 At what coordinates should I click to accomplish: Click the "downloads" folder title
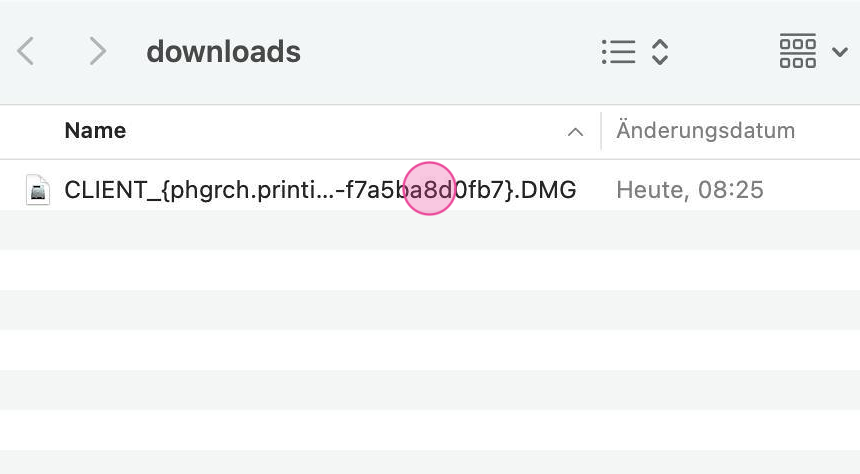223,51
